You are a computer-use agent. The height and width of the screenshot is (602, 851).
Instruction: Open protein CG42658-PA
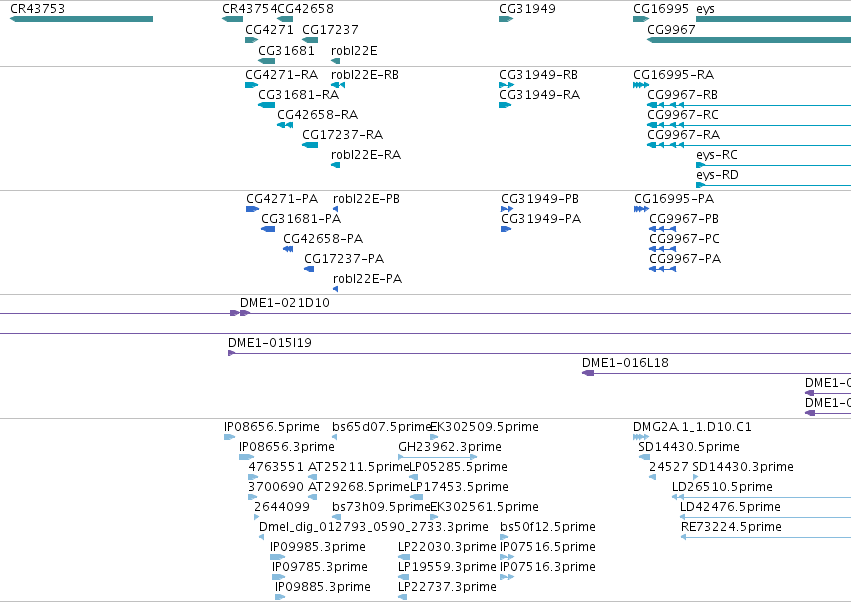click(288, 249)
